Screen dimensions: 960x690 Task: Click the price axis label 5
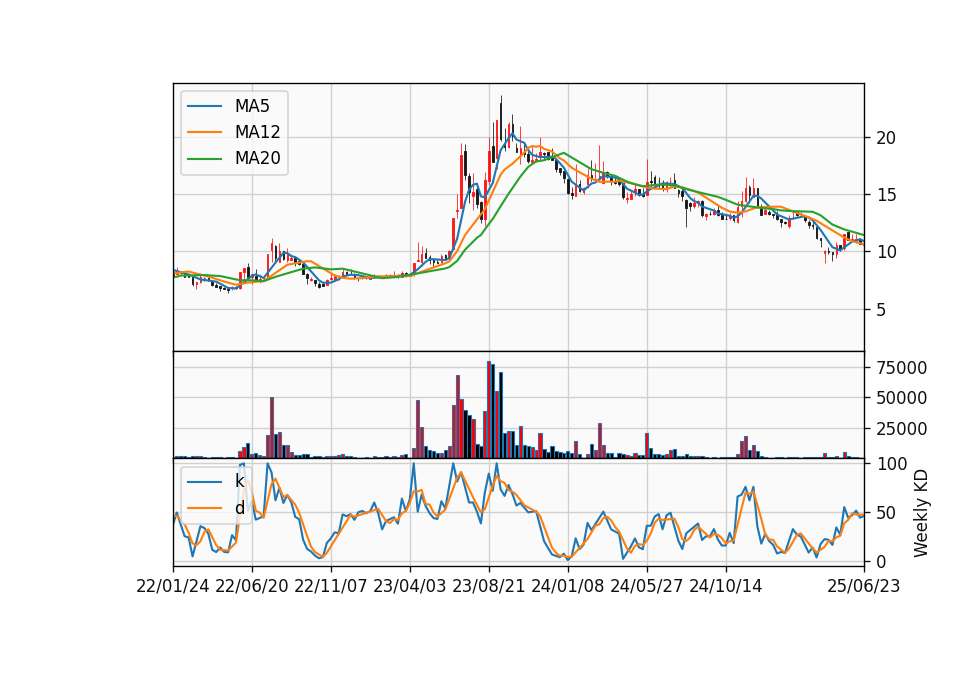pos(881,309)
